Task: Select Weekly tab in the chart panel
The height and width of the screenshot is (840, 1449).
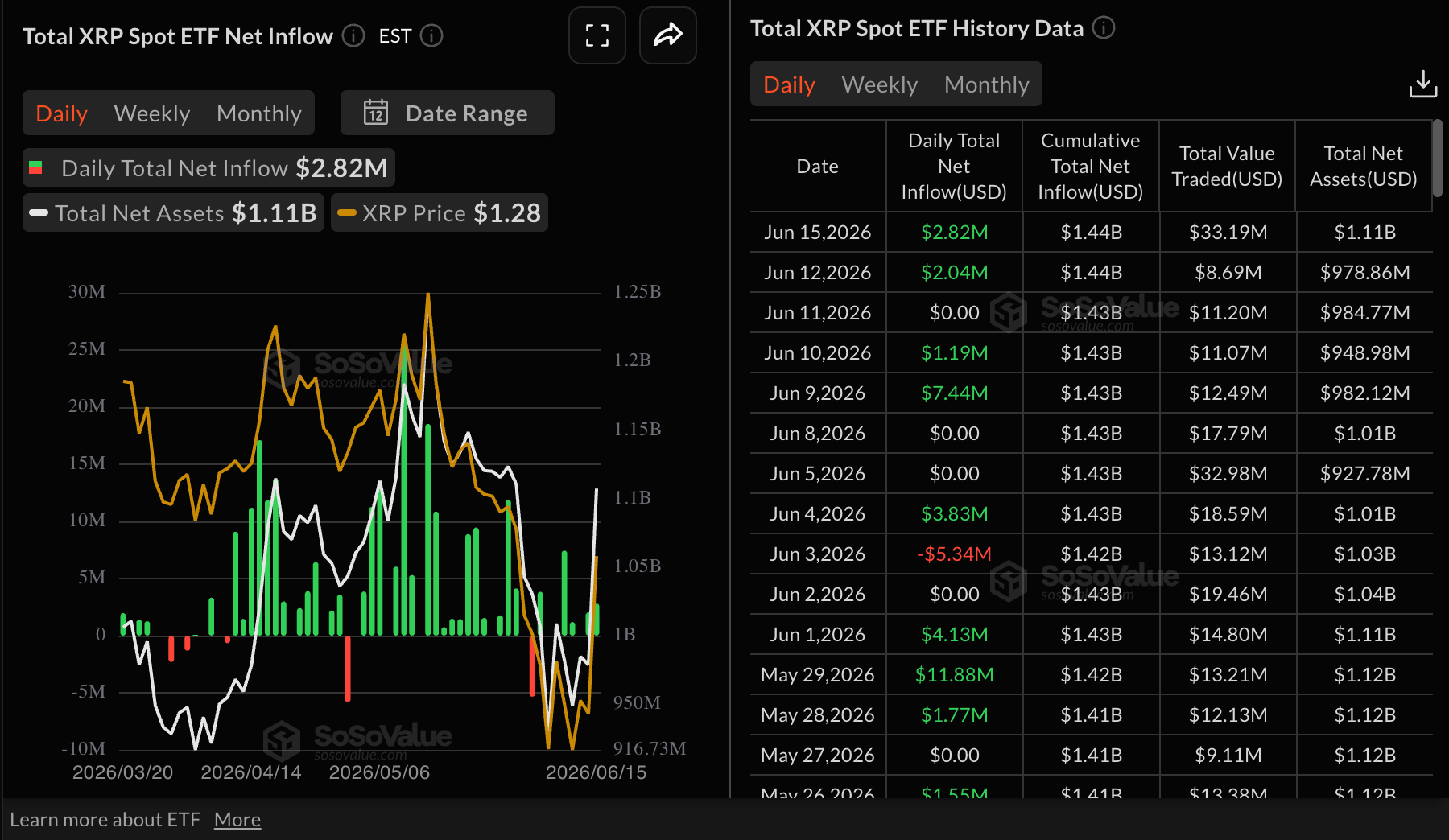Action: (x=152, y=113)
